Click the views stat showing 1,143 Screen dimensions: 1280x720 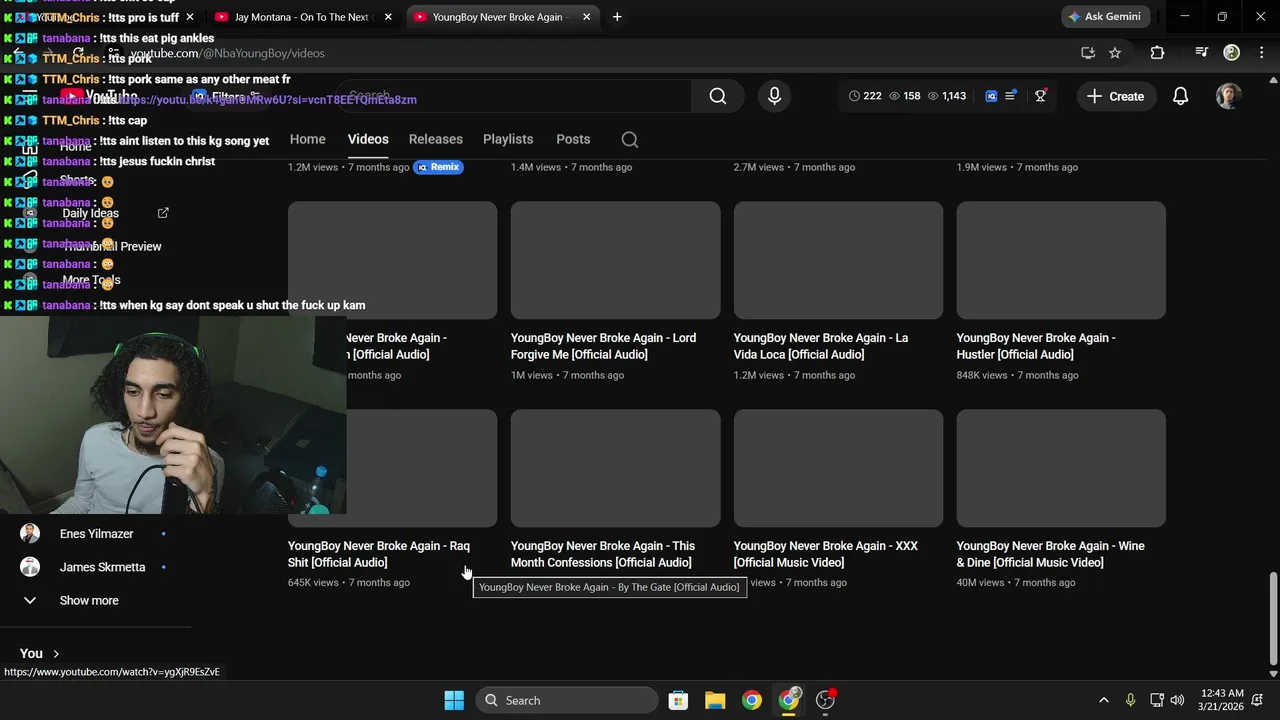[947, 96]
